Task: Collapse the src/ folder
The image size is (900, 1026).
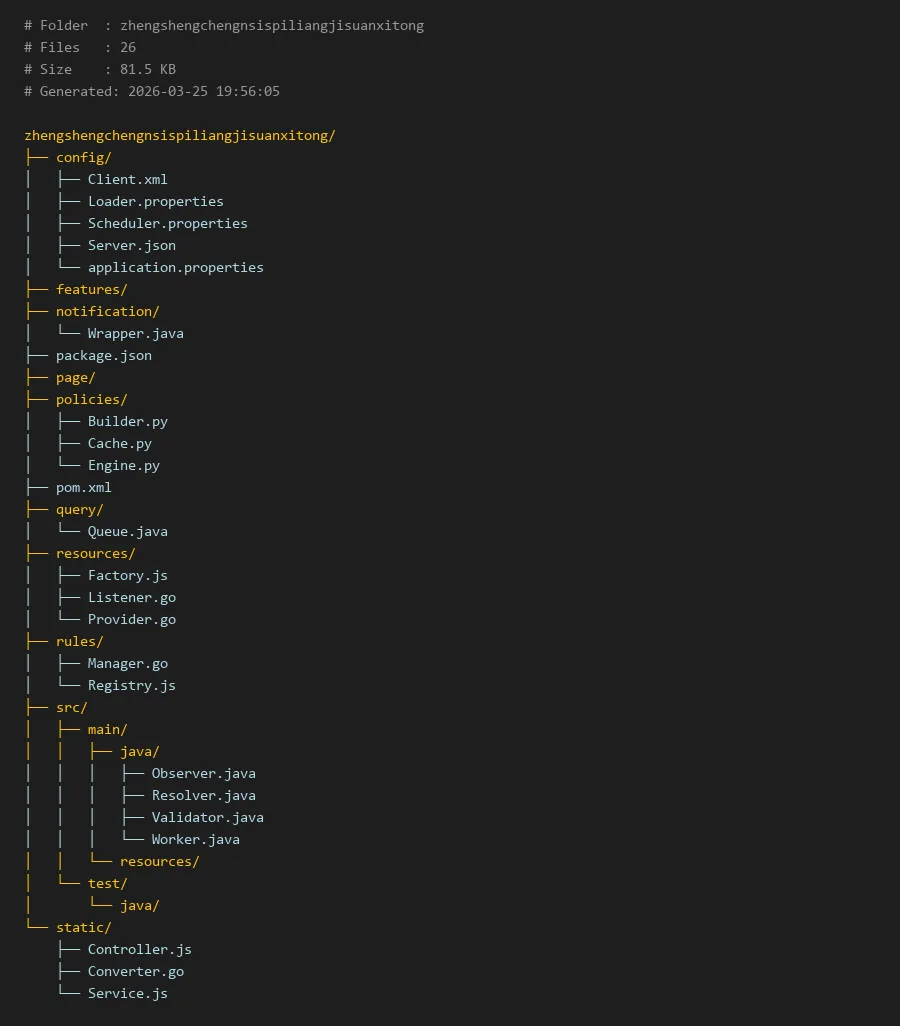Action: click(71, 707)
